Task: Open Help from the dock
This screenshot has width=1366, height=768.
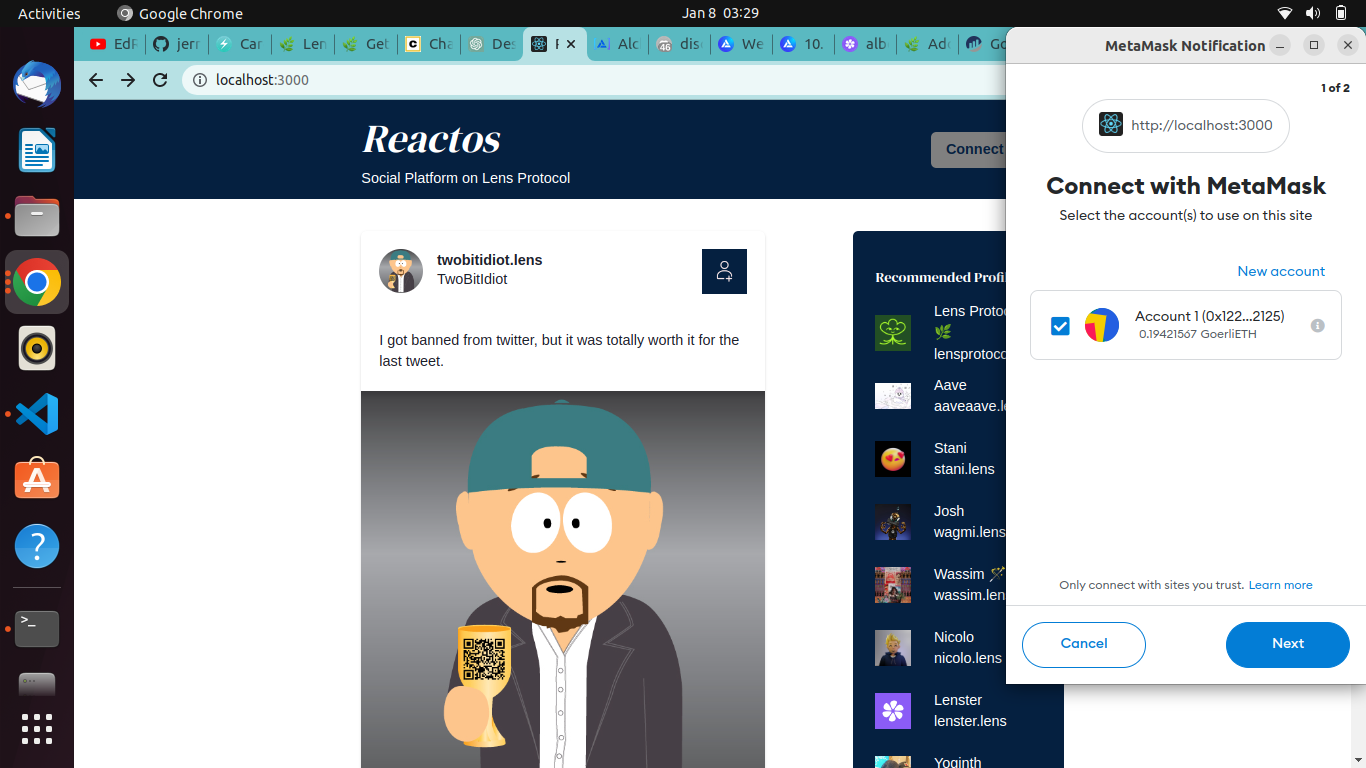Action: click(x=37, y=546)
